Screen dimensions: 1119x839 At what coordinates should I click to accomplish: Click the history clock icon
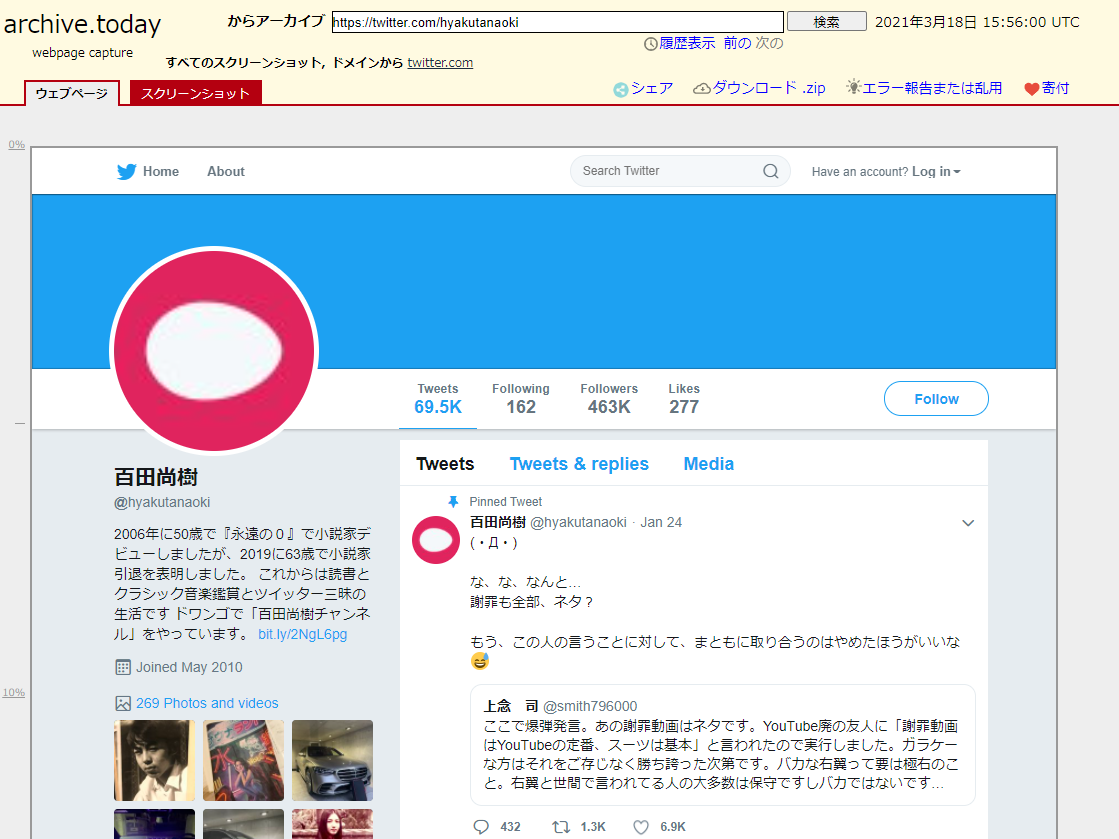651,44
